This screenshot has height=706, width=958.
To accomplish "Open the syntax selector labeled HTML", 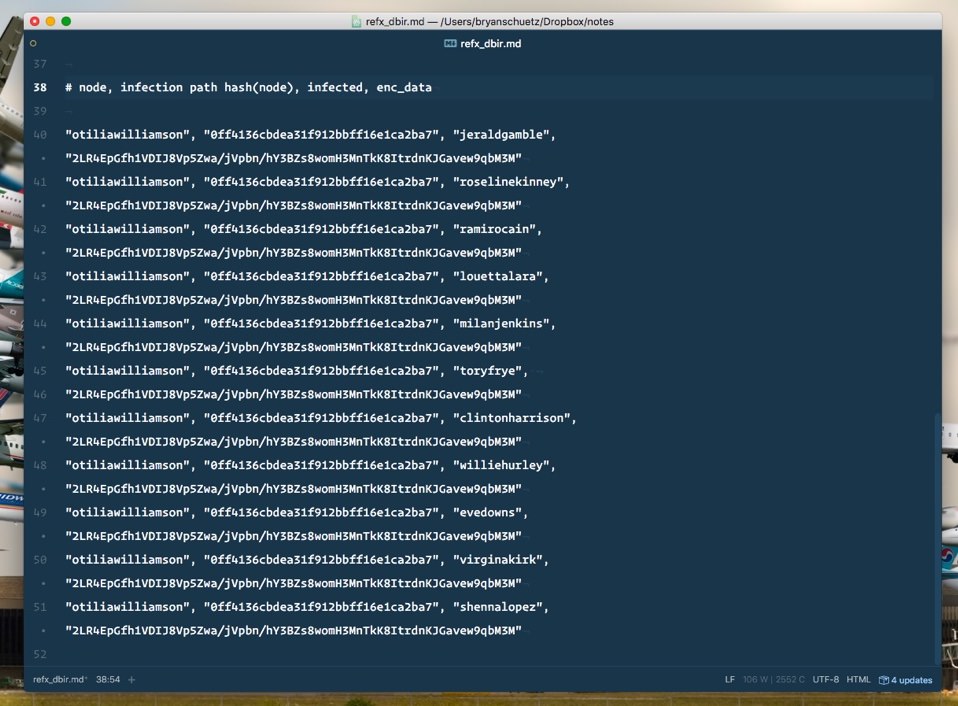I will pyautogui.click(x=857, y=679).
